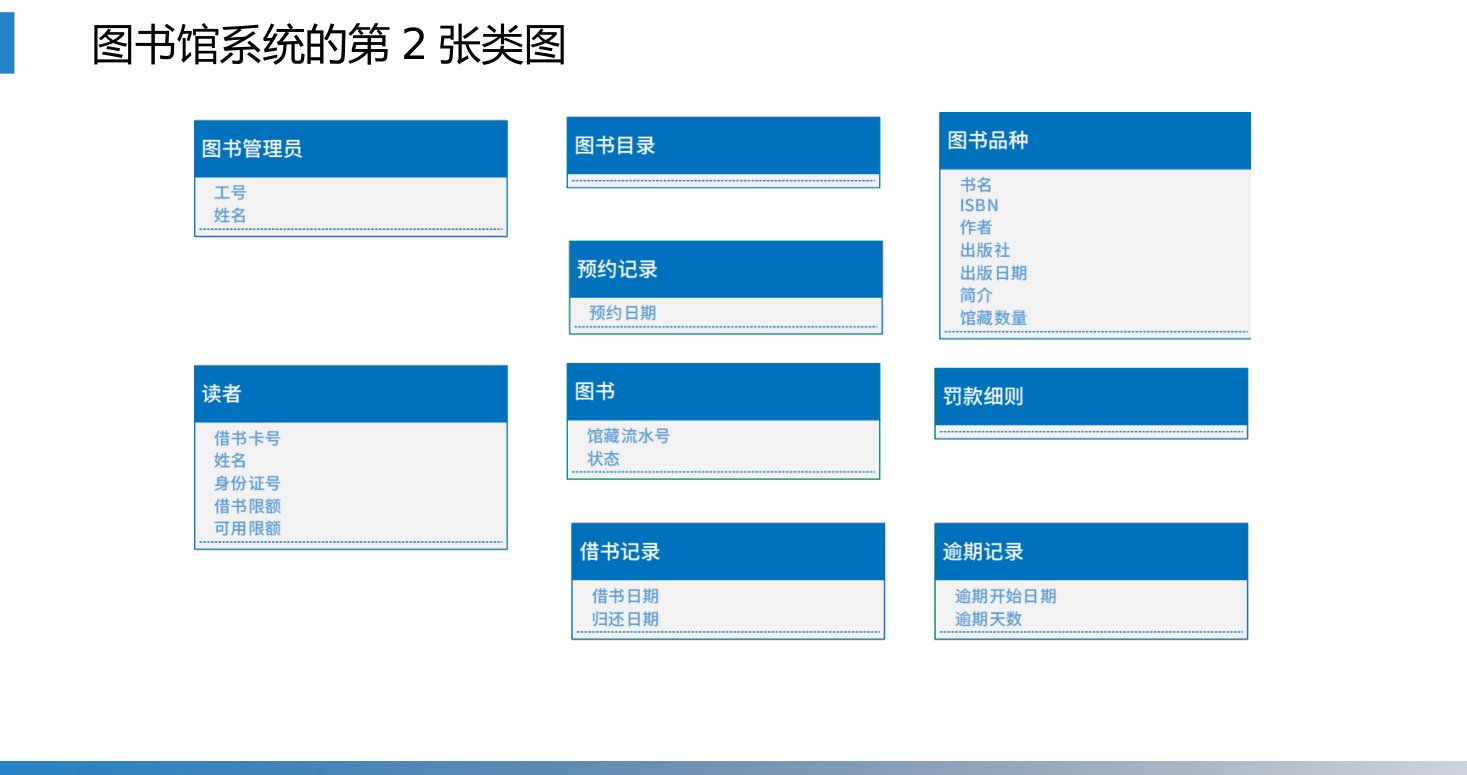The image size is (1467, 775).
Task: Click the 逾期开始日期 attribute
Action: (x=1005, y=596)
